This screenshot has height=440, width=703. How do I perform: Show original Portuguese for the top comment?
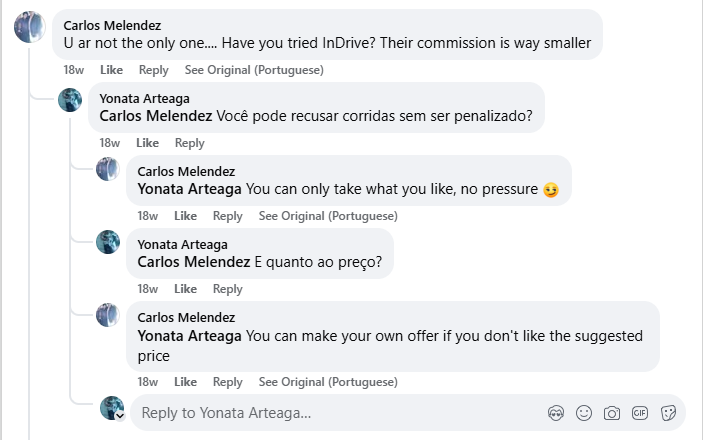click(x=254, y=70)
